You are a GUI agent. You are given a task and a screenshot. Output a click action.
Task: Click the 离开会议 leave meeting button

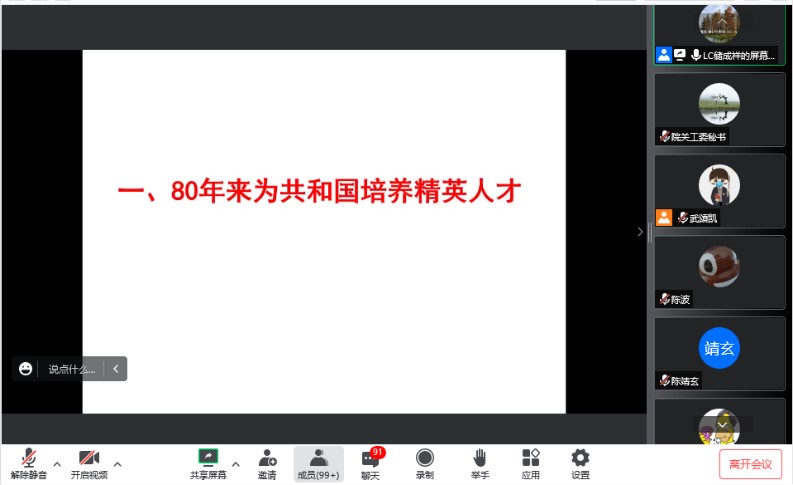tap(750, 464)
